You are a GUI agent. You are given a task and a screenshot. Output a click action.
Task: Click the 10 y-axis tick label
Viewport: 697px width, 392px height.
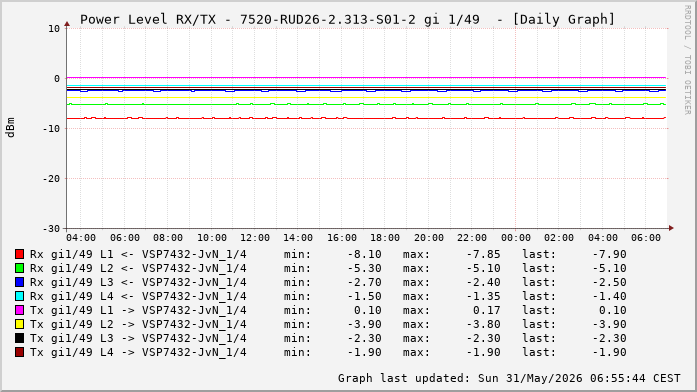tap(54, 29)
